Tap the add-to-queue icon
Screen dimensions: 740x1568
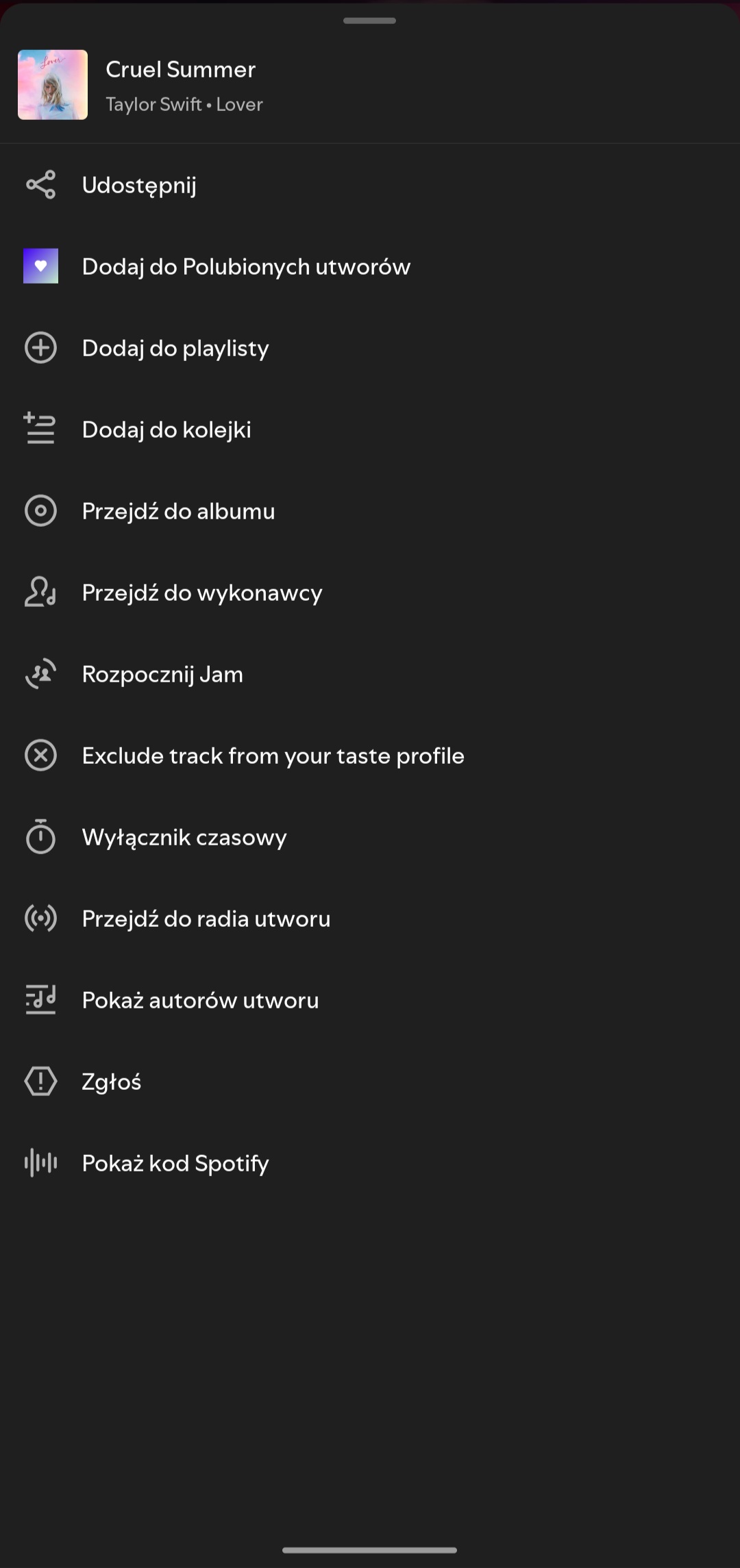click(40, 429)
